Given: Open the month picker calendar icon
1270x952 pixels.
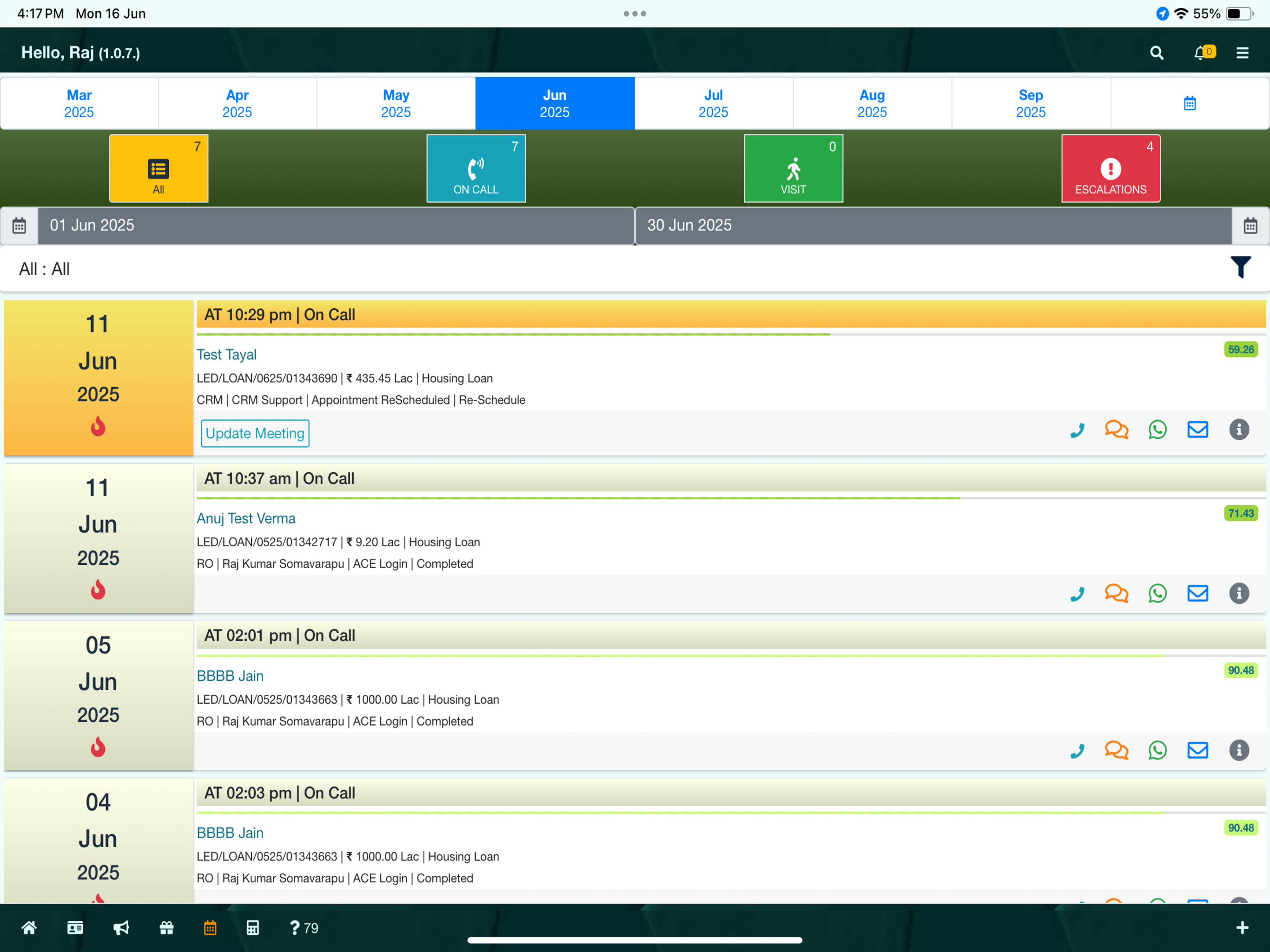Looking at the screenshot, I should pyautogui.click(x=1190, y=103).
